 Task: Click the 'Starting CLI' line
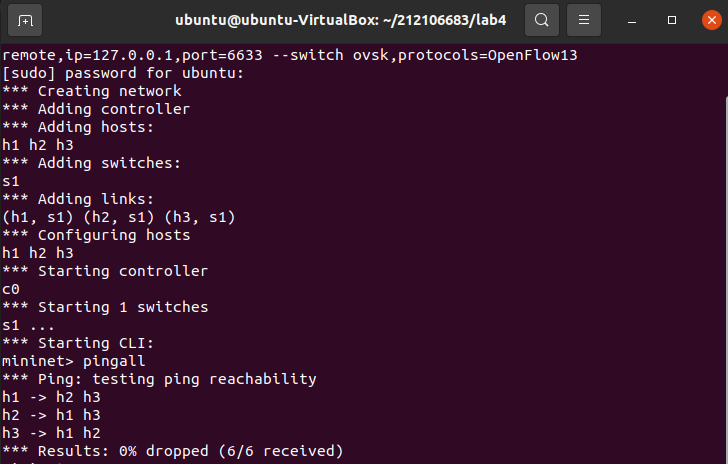click(x=78, y=343)
